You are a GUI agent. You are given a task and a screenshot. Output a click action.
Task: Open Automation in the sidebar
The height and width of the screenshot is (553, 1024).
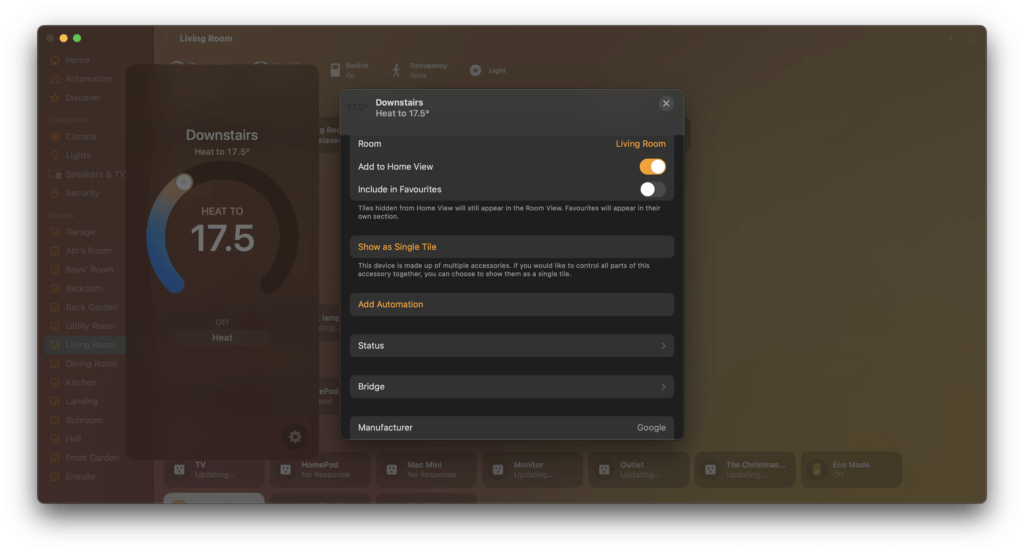[x=81, y=79]
